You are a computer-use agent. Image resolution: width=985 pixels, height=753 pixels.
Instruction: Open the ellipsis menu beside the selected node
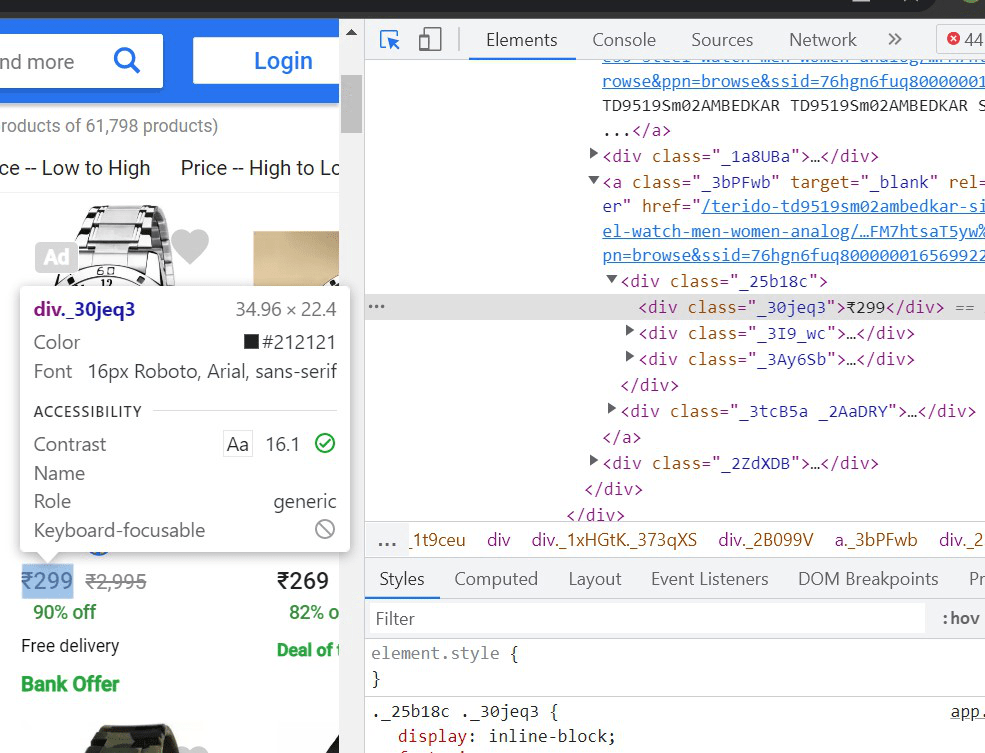point(376,306)
